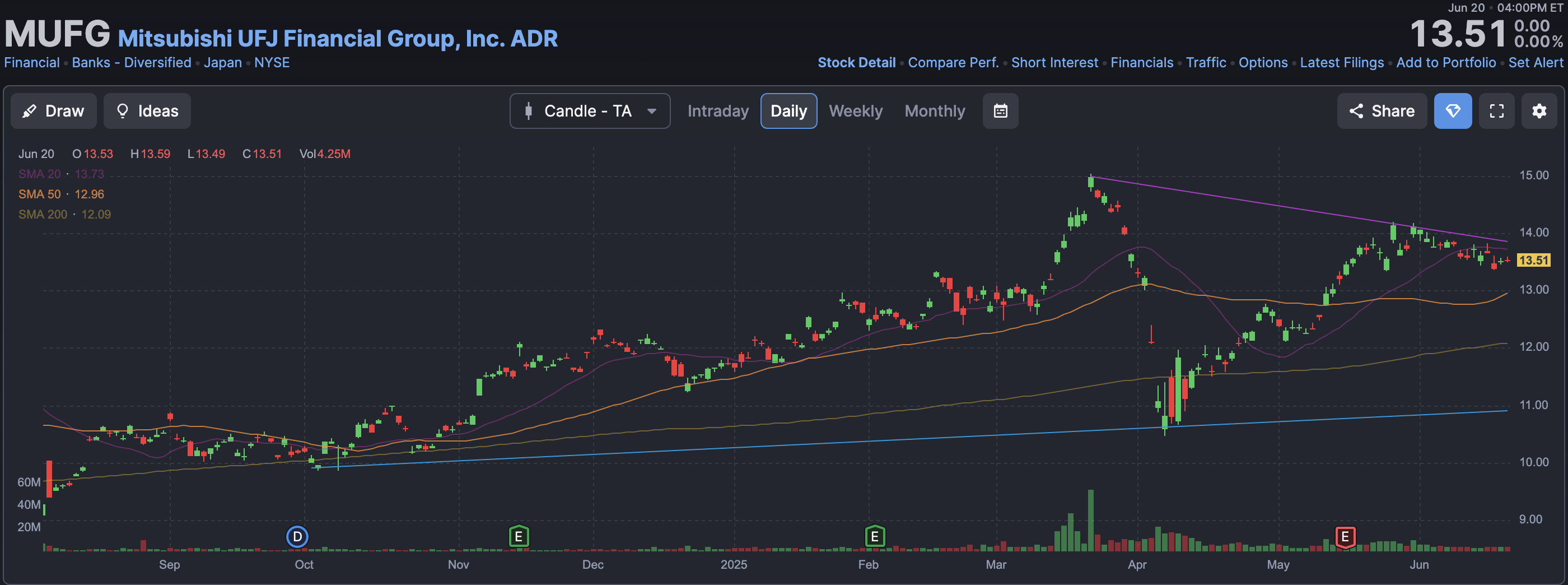This screenshot has width=1568, height=585.
Task: Click the 2025 label on the time axis
Action: (734, 564)
